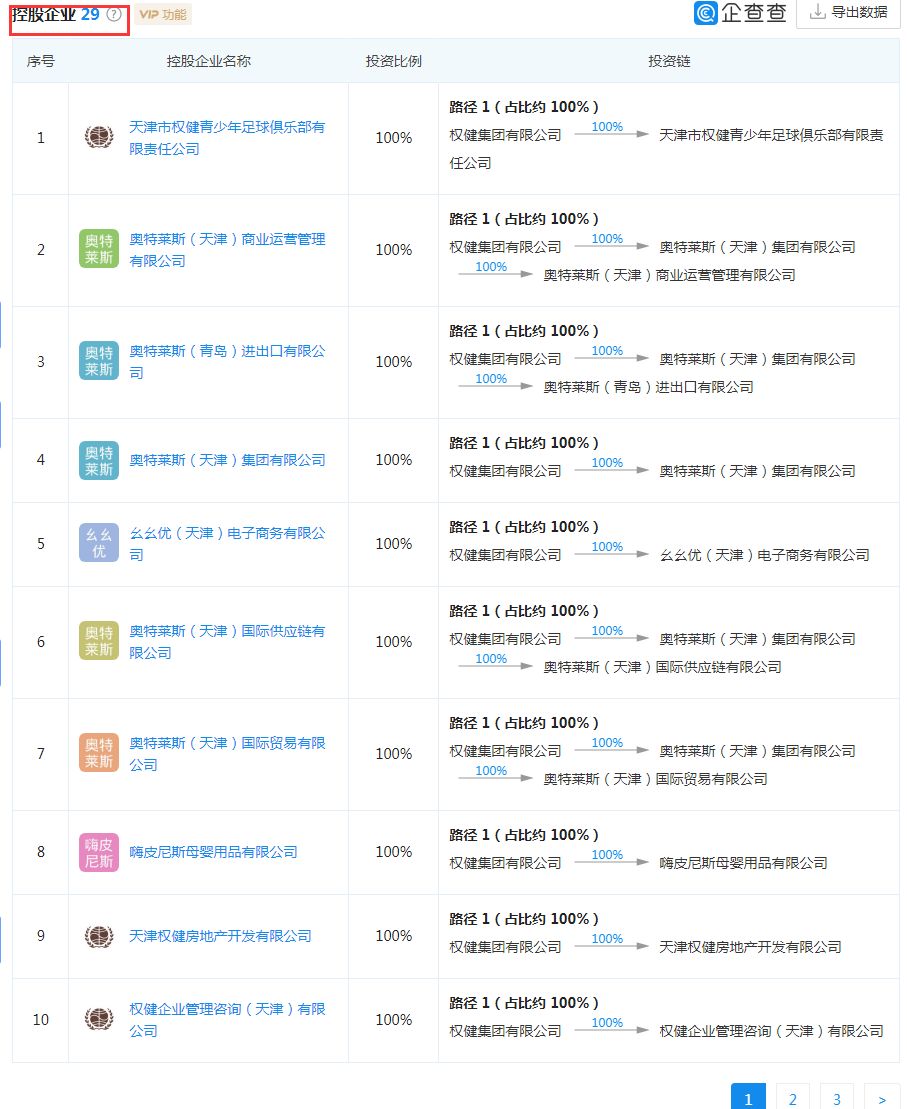
Task: Click 权健集团有限公司 in row 1 investment chain
Action: pyautogui.click(x=505, y=134)
